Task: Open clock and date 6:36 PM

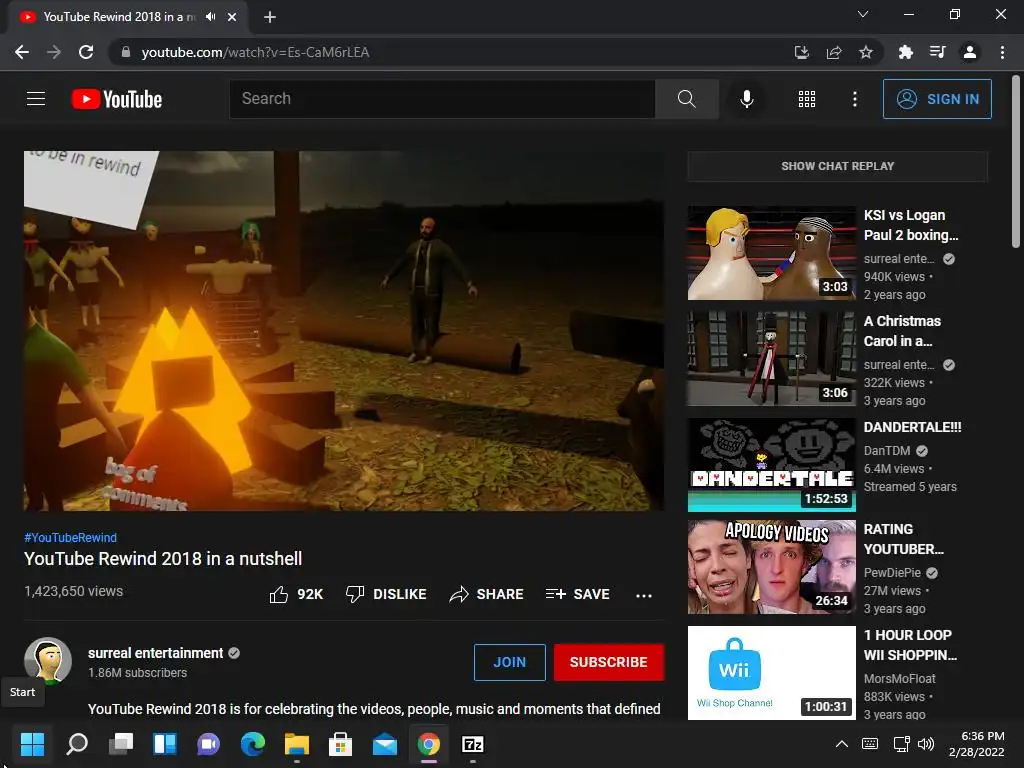Action: (976, 744)
